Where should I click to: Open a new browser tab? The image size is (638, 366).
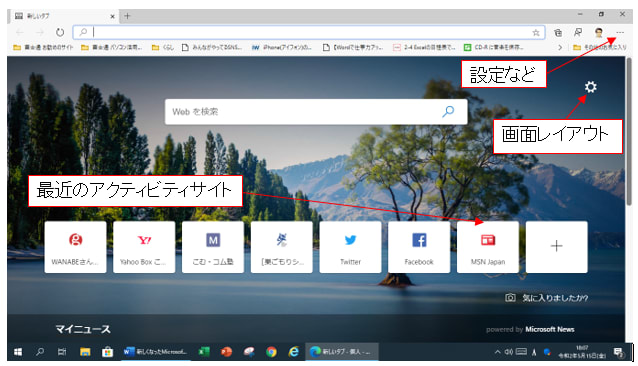[127, 16]
